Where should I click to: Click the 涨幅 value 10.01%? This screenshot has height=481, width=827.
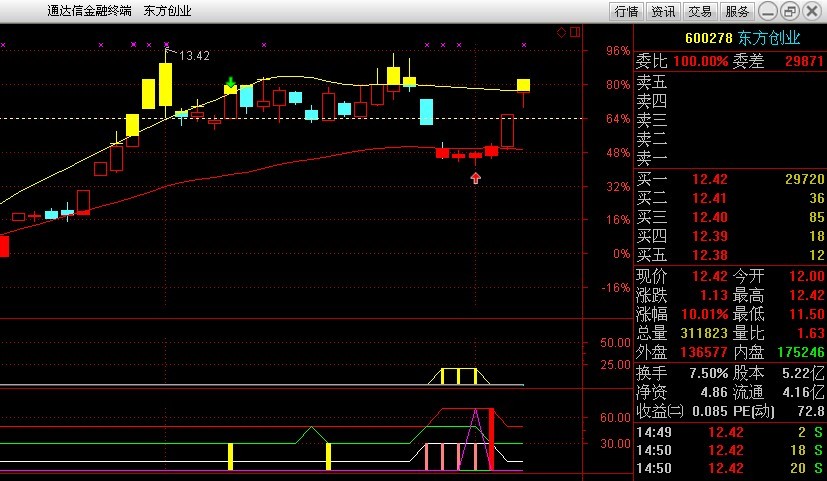(704, 315)
